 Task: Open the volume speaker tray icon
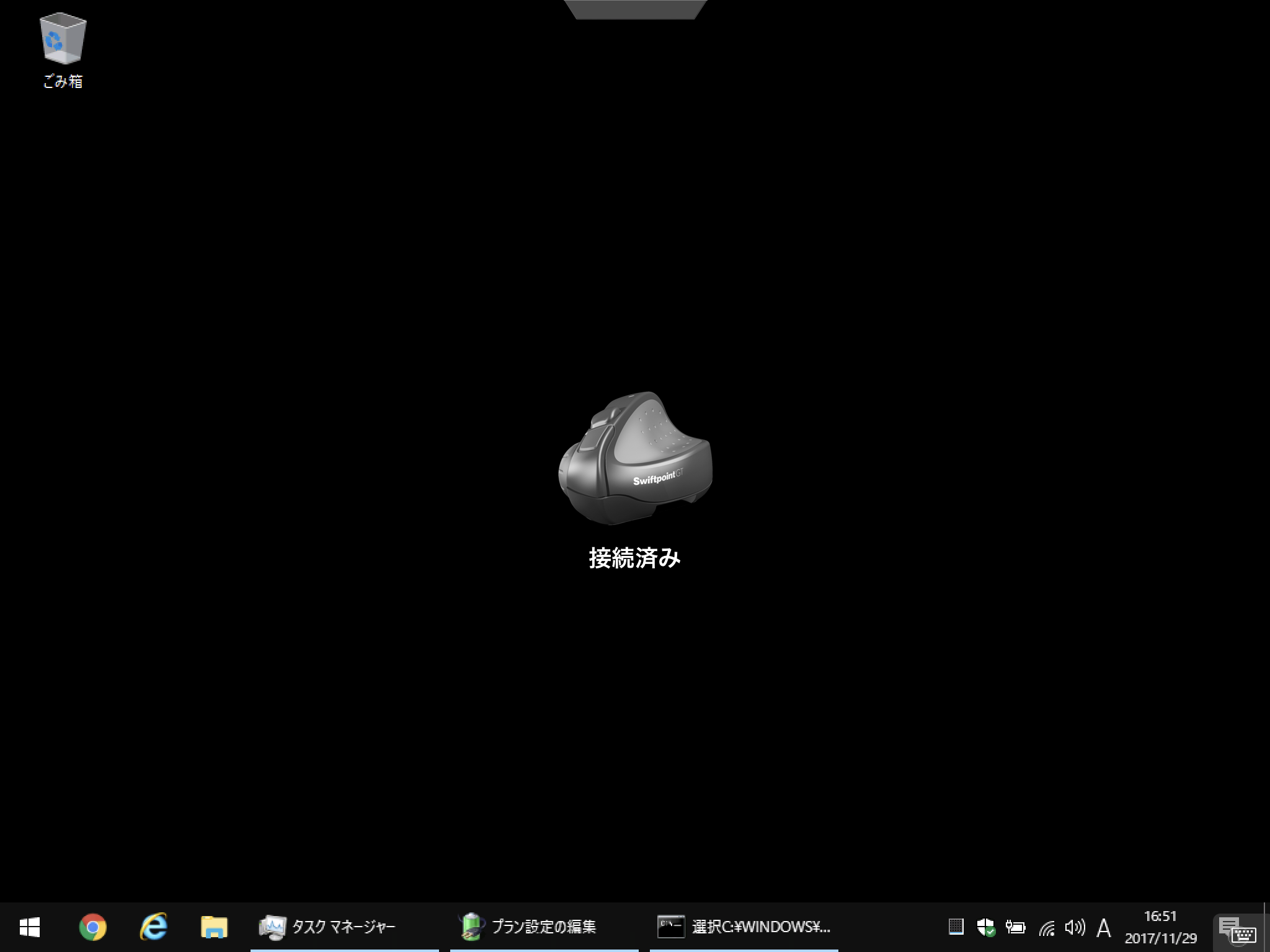[x=1075, y=927]
